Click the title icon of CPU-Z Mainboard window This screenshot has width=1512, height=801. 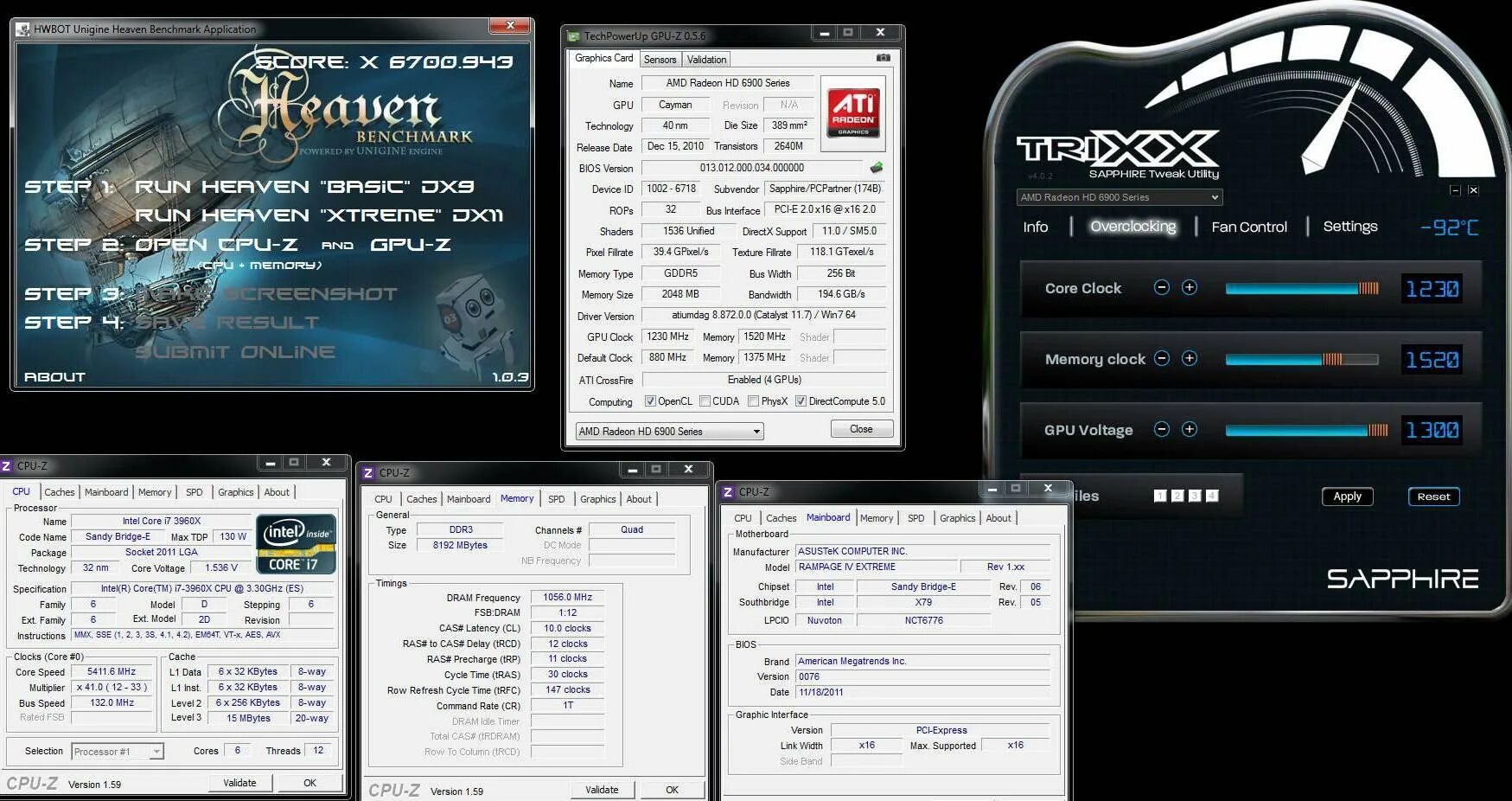728,491
